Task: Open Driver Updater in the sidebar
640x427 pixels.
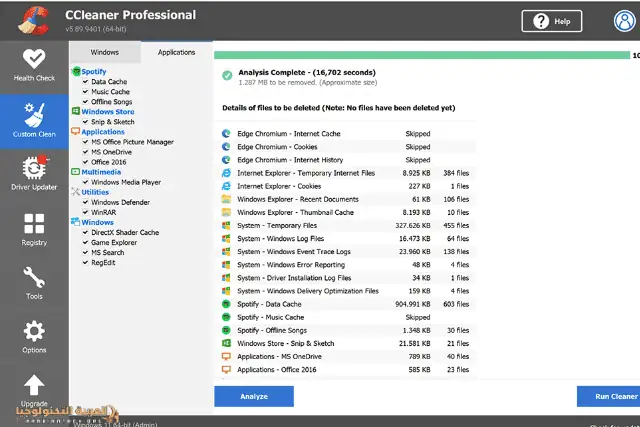Action: pos(34,173)
